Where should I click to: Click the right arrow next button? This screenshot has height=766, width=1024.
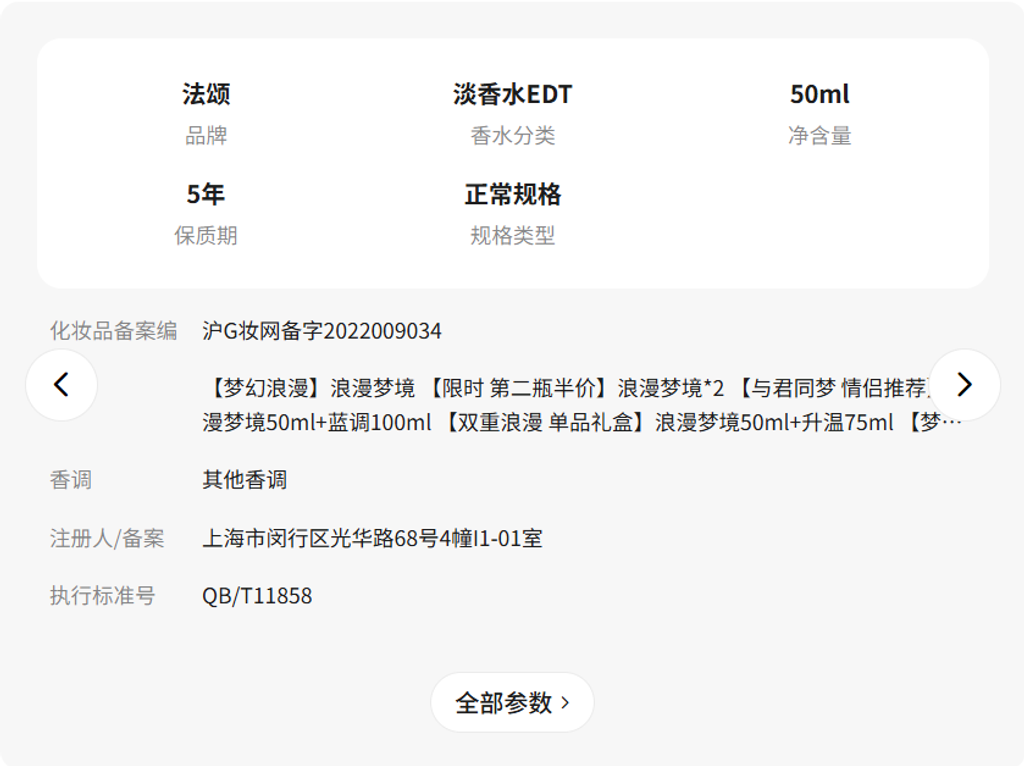964,385
